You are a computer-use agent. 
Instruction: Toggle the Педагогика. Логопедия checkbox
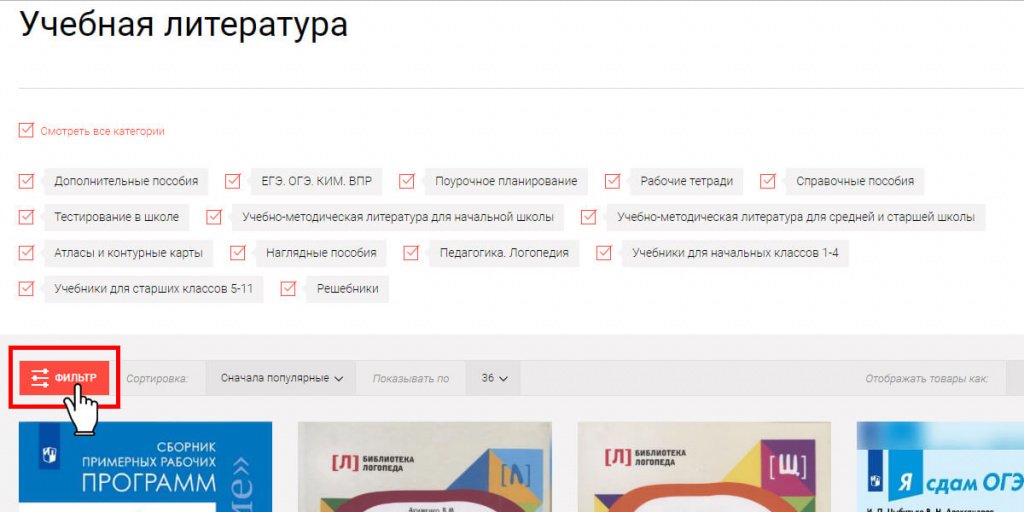click(411, 253)
